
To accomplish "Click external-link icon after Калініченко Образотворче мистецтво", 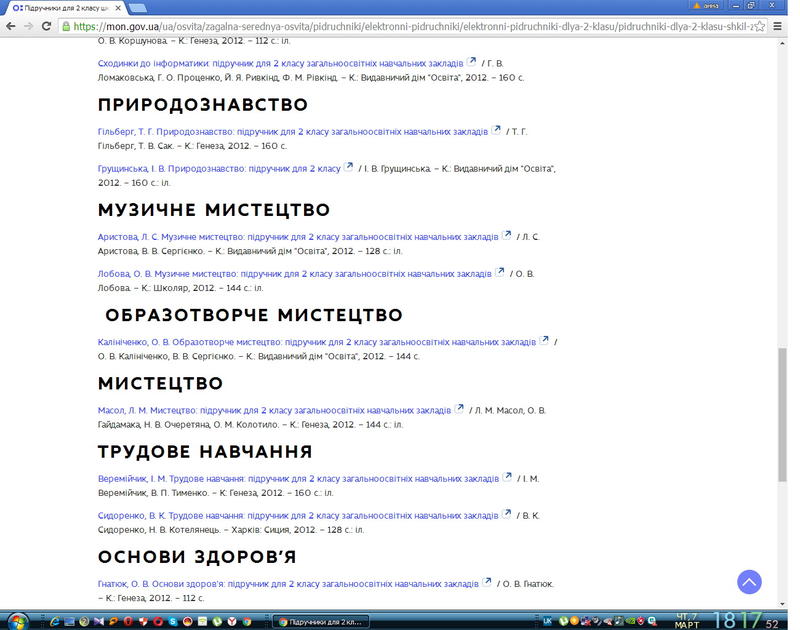I will (544, 340).
